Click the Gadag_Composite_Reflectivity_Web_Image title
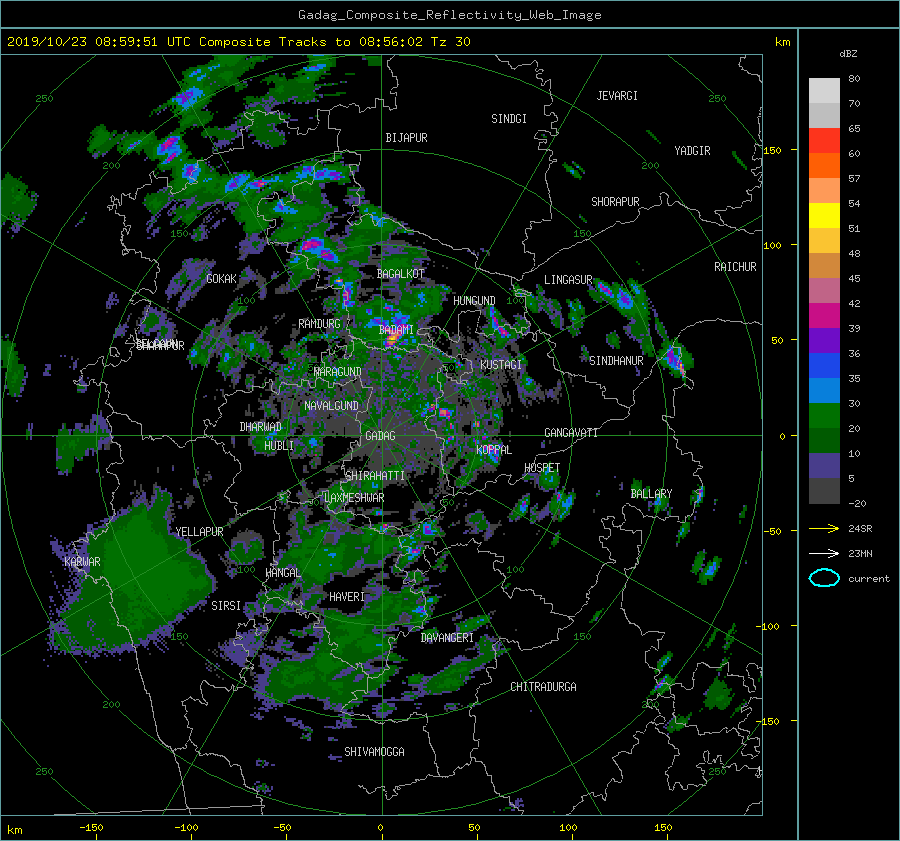This screenshot has width=900, height=841. point(449,15)
